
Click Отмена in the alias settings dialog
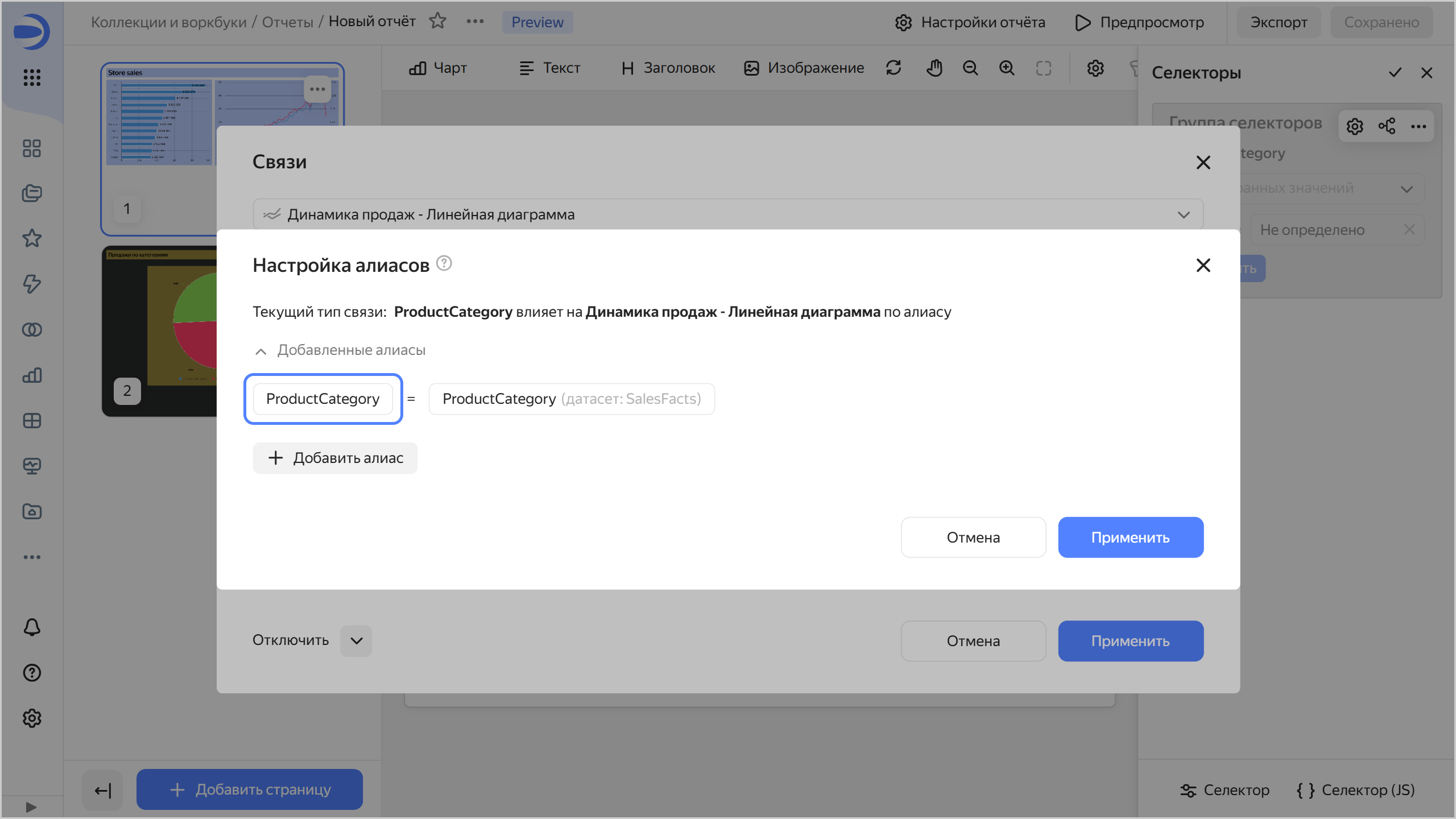click(x=973, y=537)
